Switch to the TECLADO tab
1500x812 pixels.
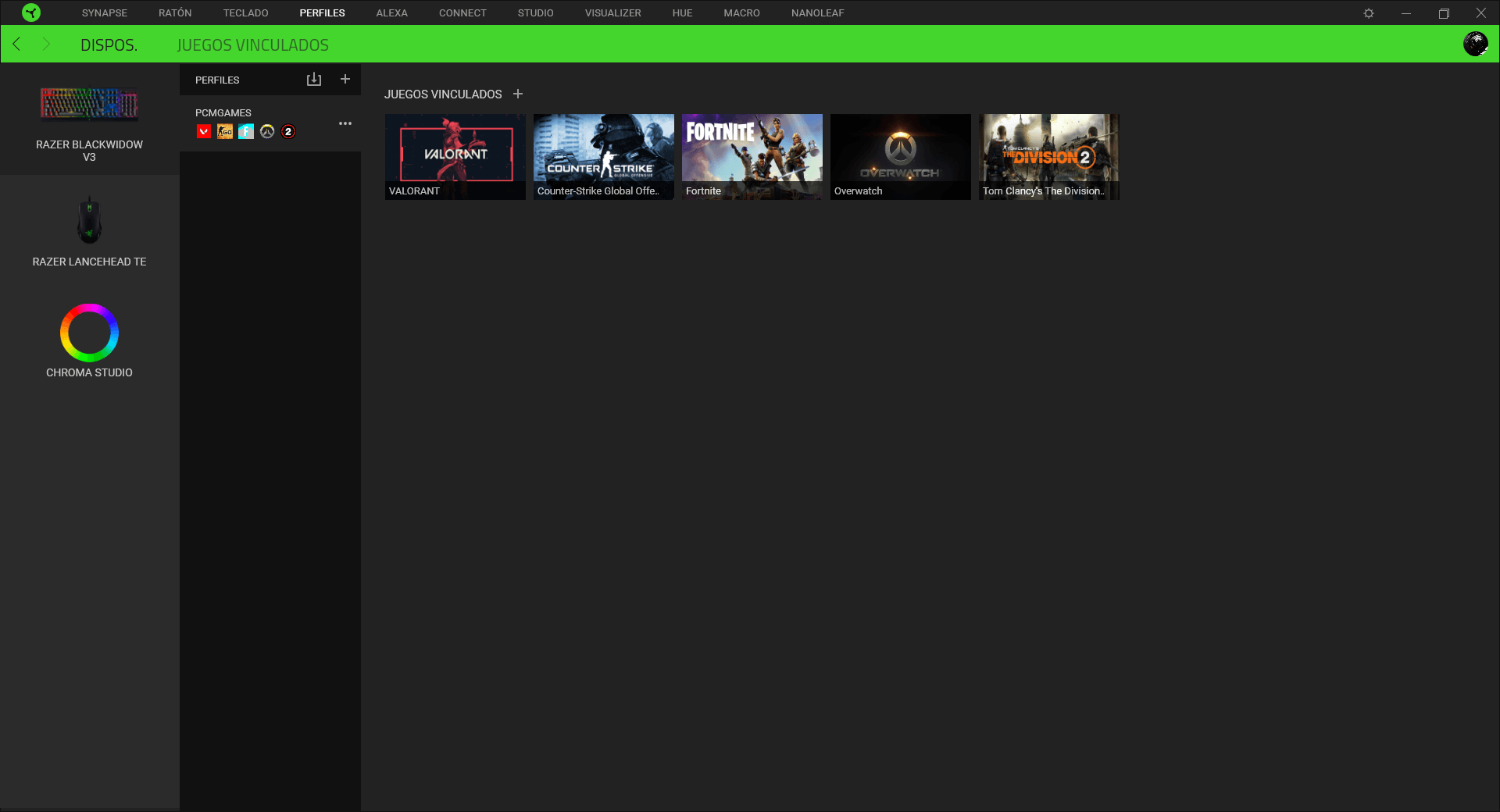tap(245, 13)
